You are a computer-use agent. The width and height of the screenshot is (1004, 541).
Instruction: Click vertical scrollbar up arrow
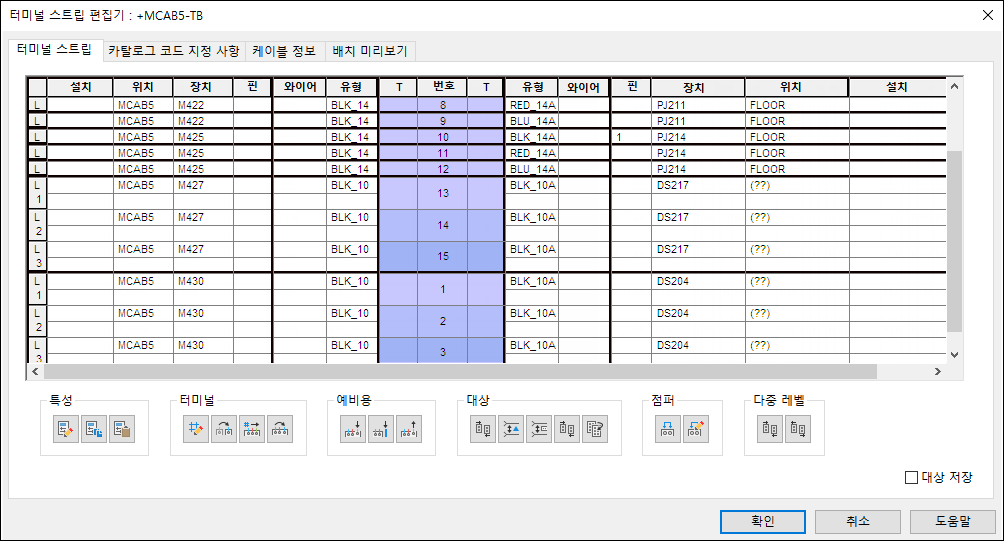coord(954,86)
